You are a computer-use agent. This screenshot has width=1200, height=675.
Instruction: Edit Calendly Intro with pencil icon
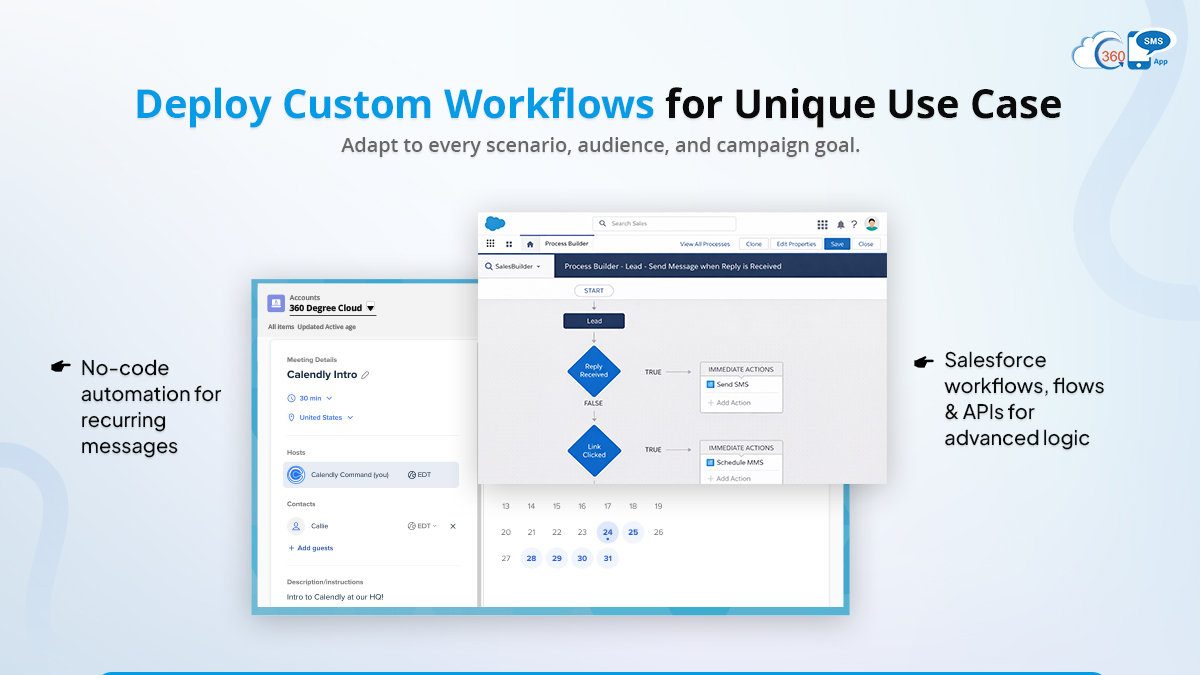[365, 375]
